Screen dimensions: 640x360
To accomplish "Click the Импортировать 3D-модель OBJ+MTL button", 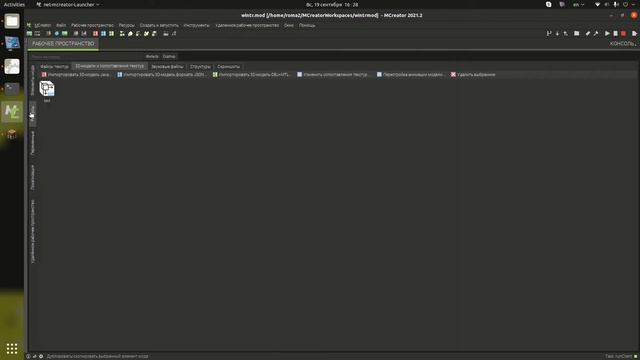I will coord(251,75).
